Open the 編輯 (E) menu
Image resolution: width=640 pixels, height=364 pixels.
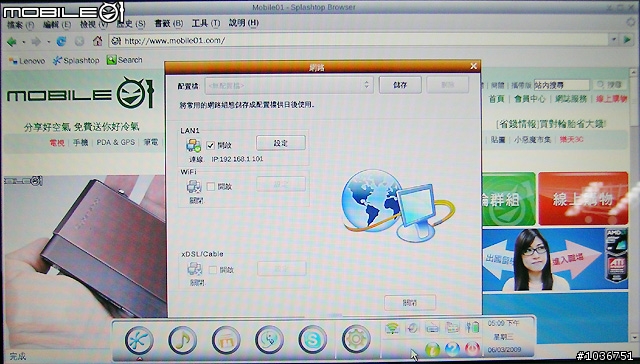click(x=57, y=25)
